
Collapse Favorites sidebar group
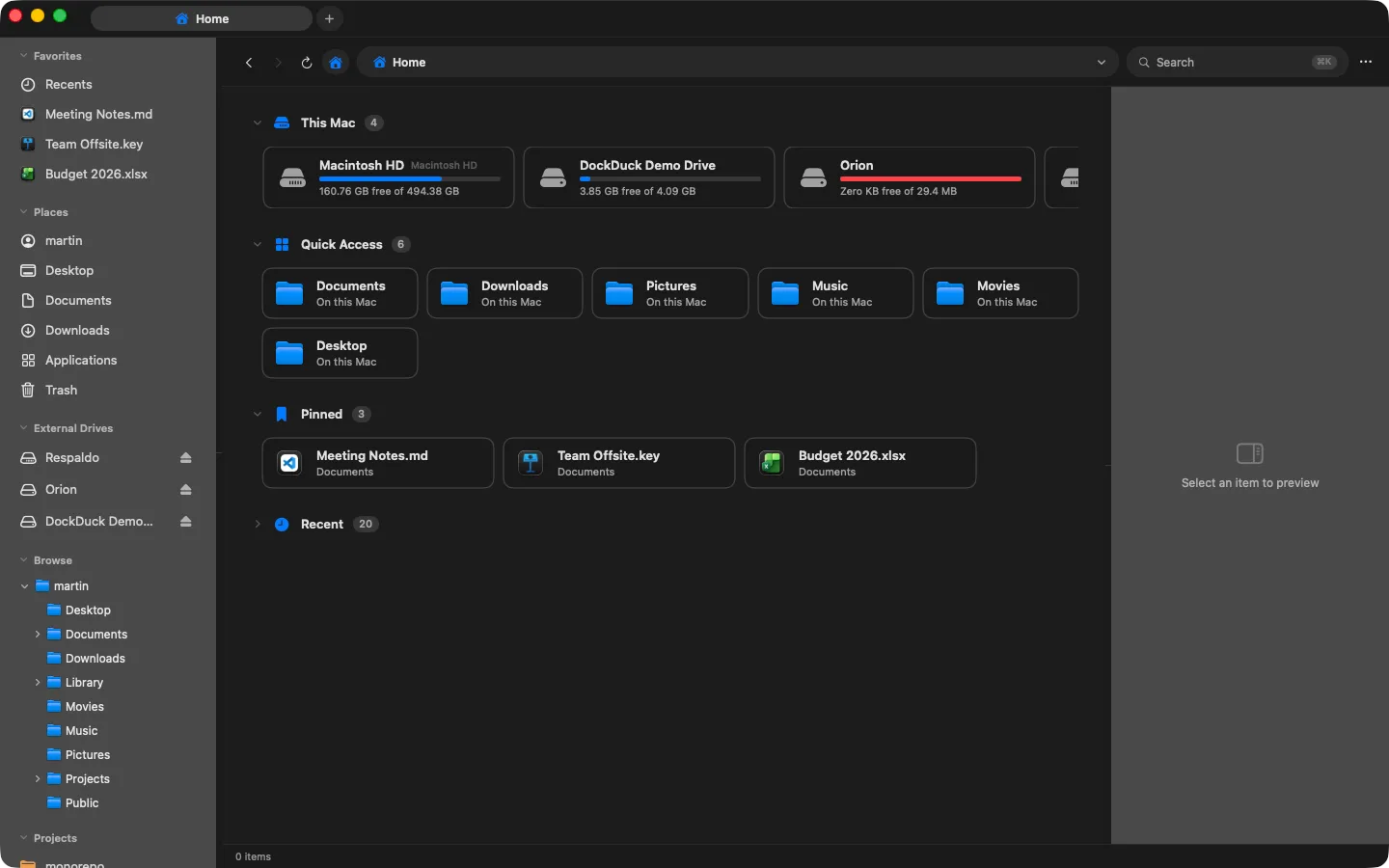click(24, 56)
